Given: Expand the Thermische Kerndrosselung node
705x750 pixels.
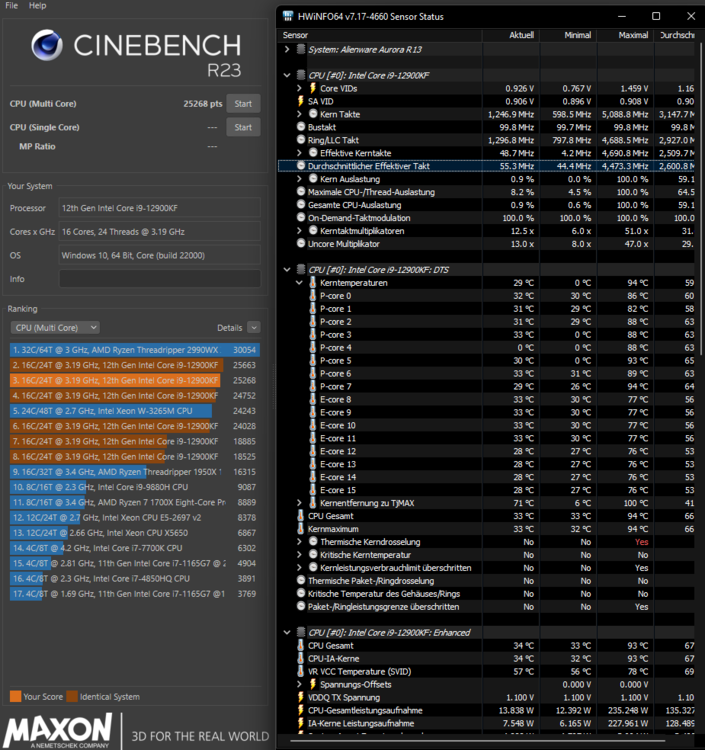Looking at the screenshot, I should (x=299, y=542).
